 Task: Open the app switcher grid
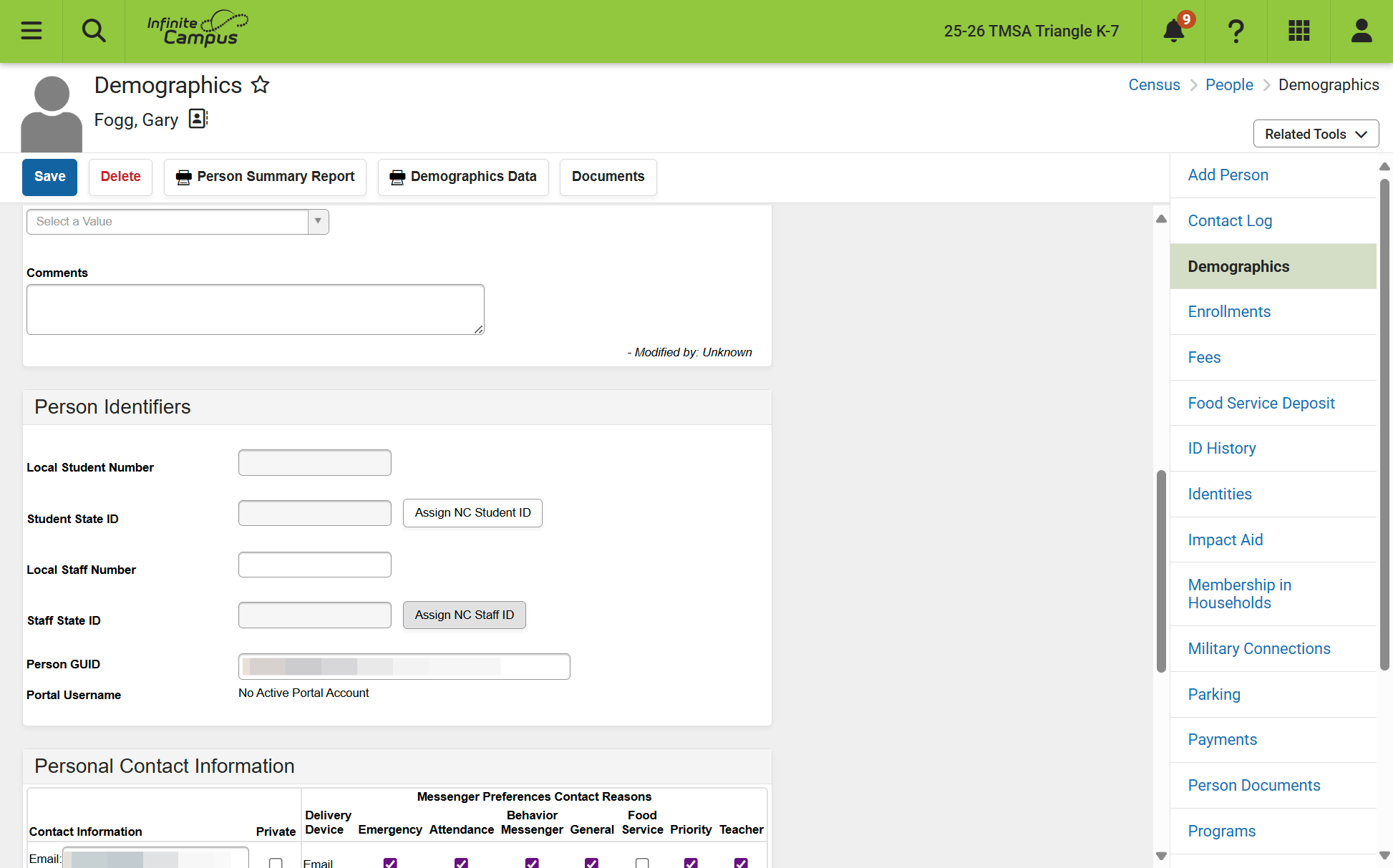1299,31
